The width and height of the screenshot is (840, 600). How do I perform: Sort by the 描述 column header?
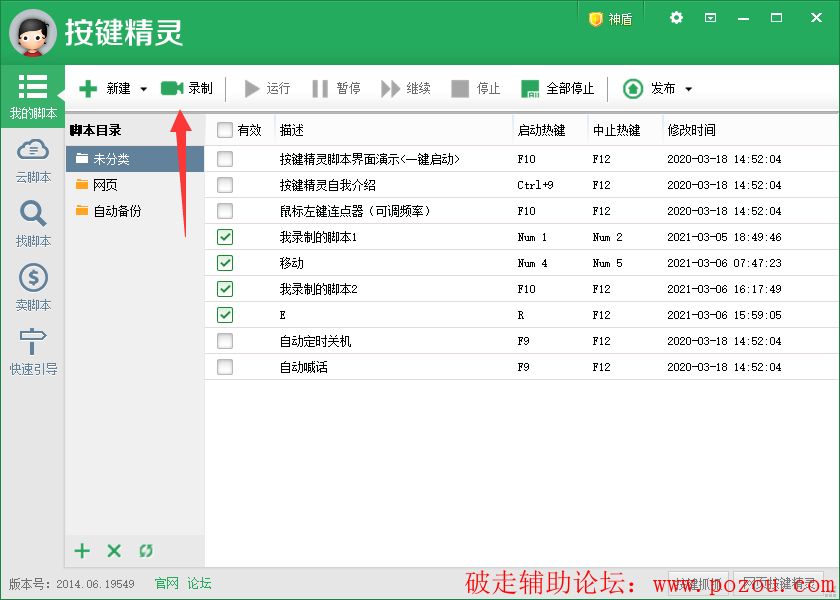394,130
